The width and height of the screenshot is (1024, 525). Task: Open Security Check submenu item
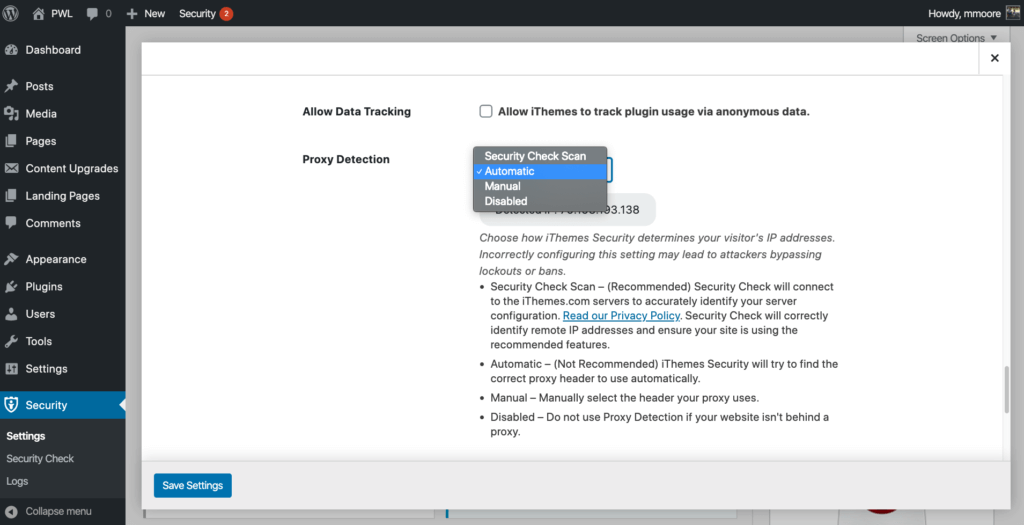(x=40, y=459)
